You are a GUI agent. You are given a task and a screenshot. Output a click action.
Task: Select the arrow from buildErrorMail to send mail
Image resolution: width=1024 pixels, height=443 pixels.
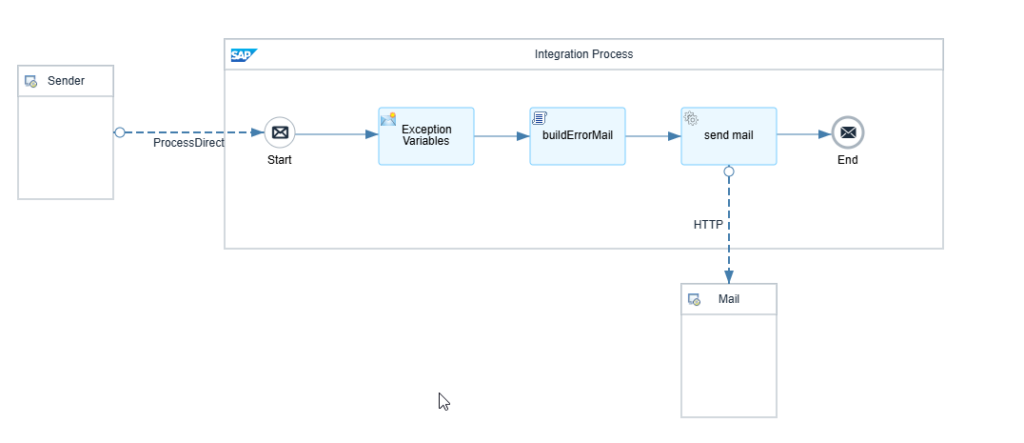(653, 137)
